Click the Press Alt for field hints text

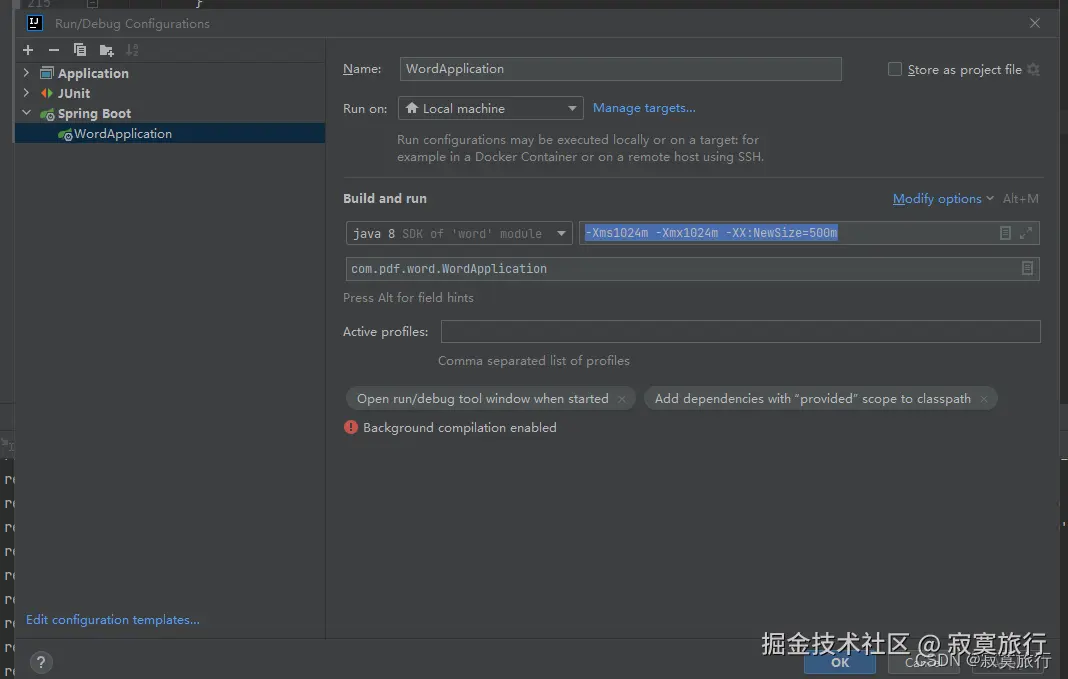(x=408, y=298)
